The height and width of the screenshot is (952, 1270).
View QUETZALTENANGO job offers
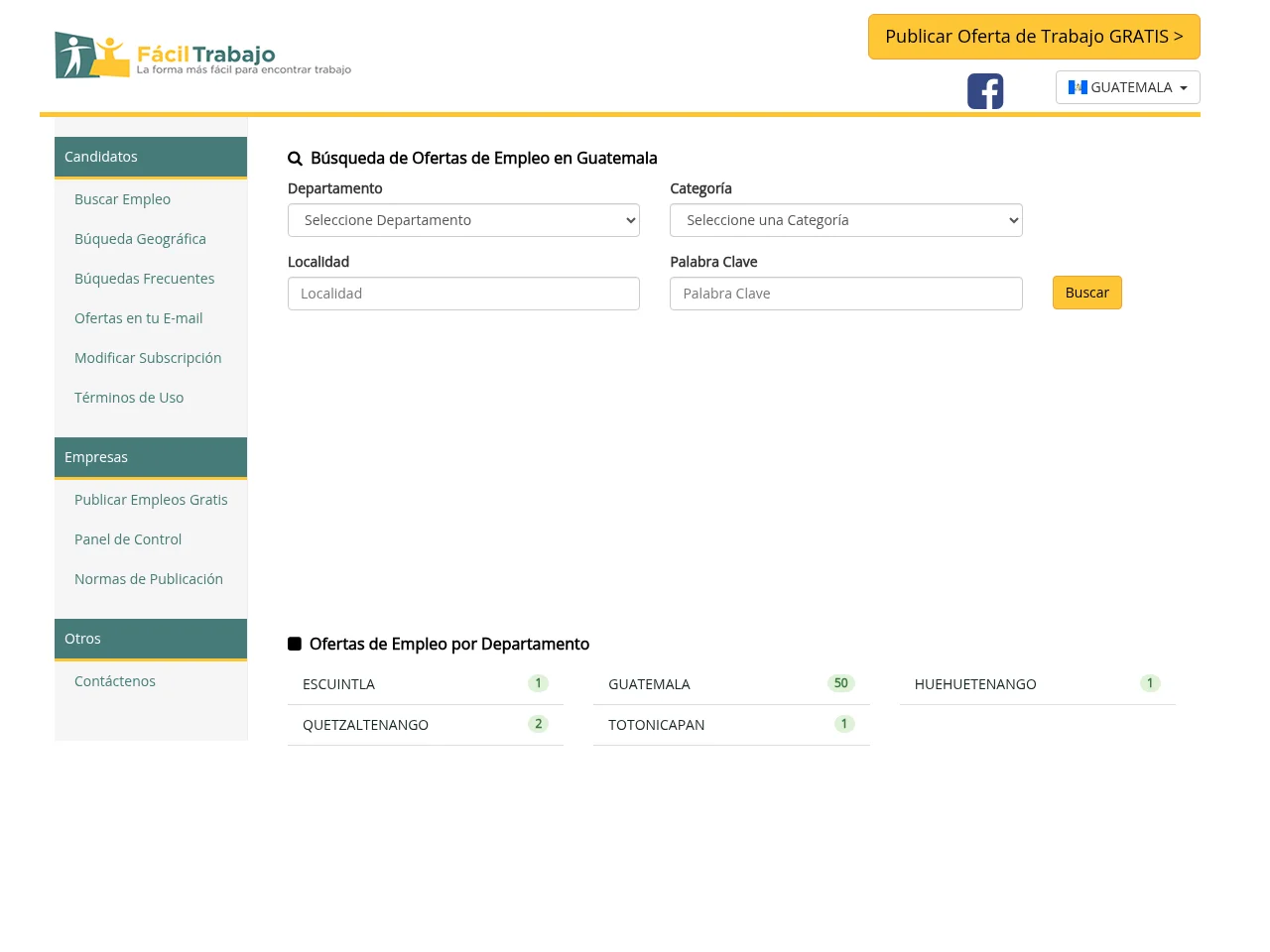[x=426, y=725]
